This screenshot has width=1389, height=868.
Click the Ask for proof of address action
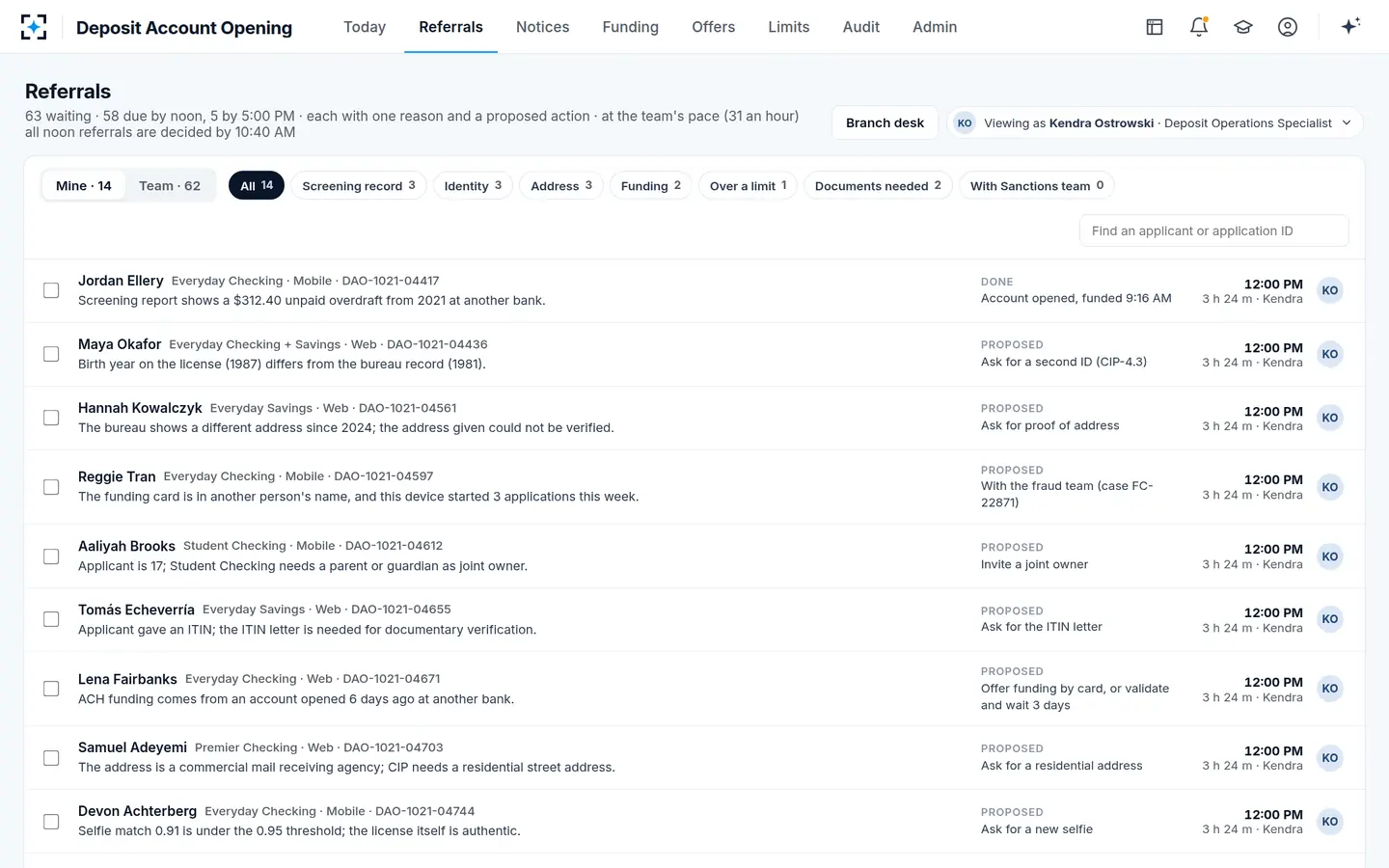point(1050,425)
